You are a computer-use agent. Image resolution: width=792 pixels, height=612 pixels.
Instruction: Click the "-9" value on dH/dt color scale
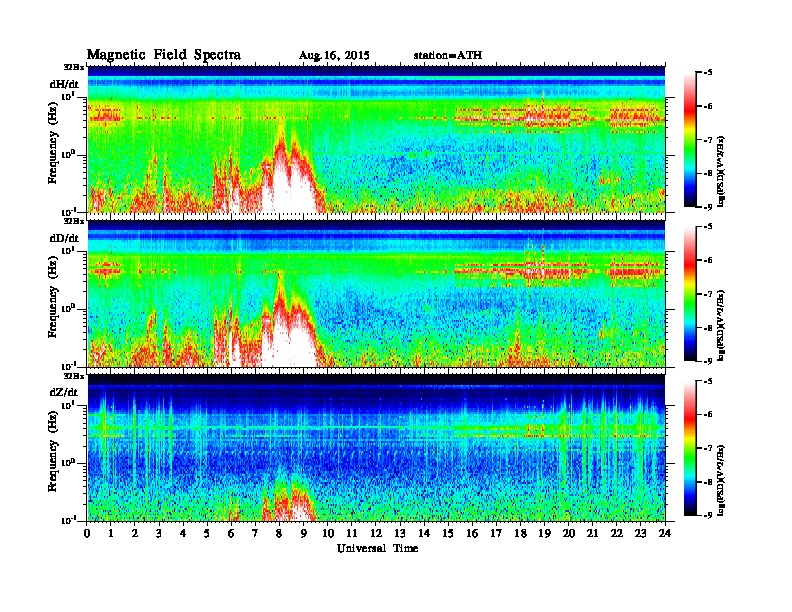point(707,207)
